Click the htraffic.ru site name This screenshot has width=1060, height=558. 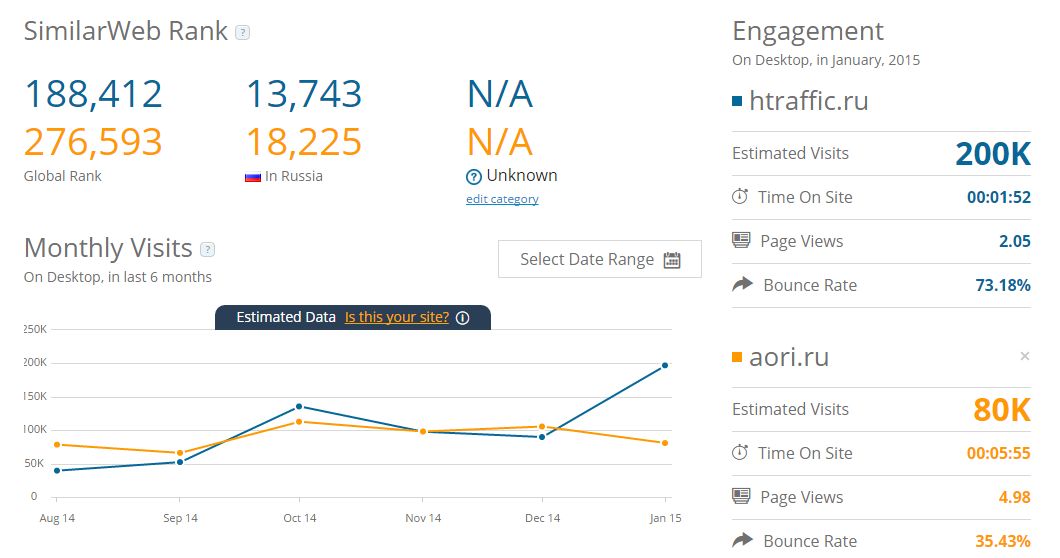(x=809, y=101)
